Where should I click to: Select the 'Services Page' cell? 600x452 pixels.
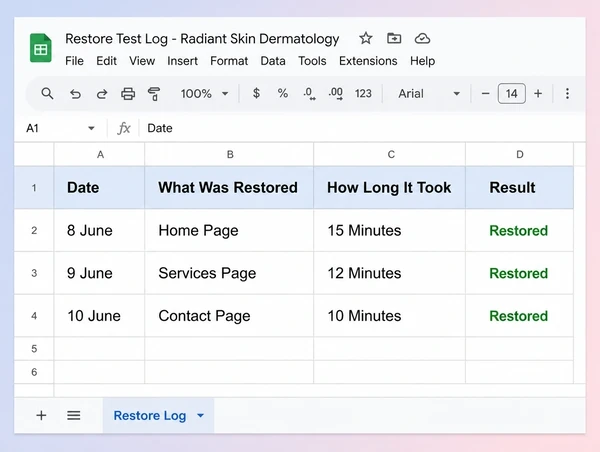229,273
